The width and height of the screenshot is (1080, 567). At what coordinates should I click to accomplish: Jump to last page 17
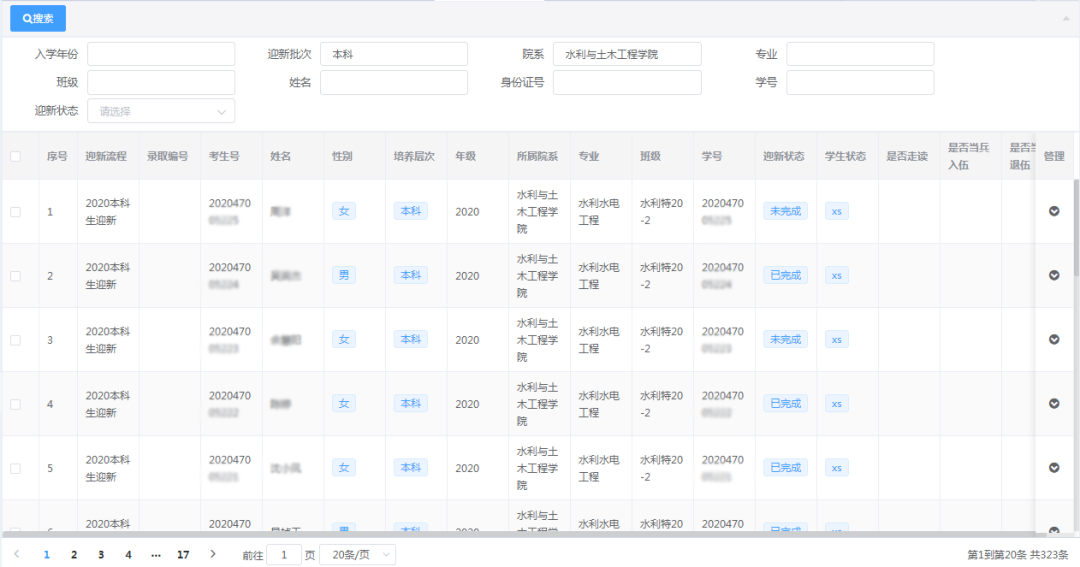[183, 554]
